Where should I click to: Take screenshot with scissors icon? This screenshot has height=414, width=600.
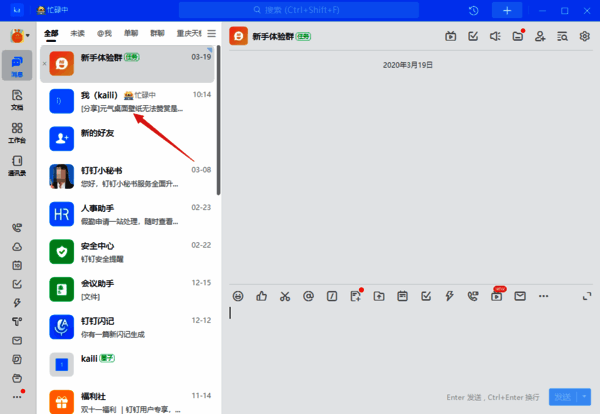tap(285, 296)
